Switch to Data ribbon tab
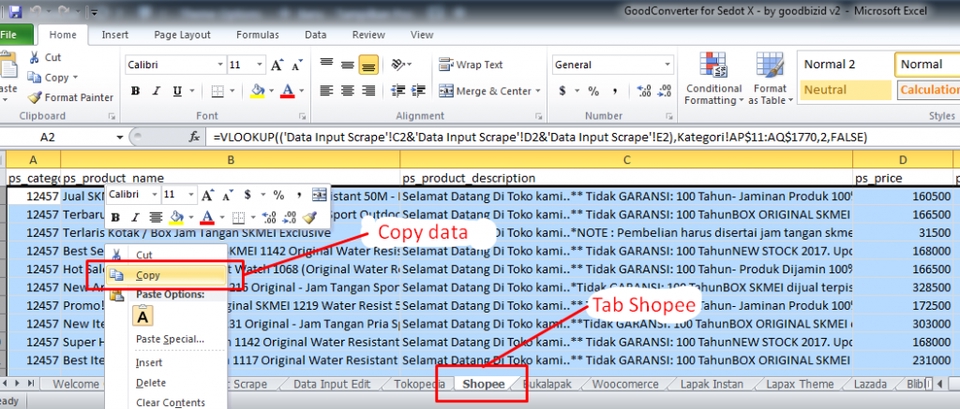This screenshot has width=960, height=409. pyautogui.click(x=315, y=35)
